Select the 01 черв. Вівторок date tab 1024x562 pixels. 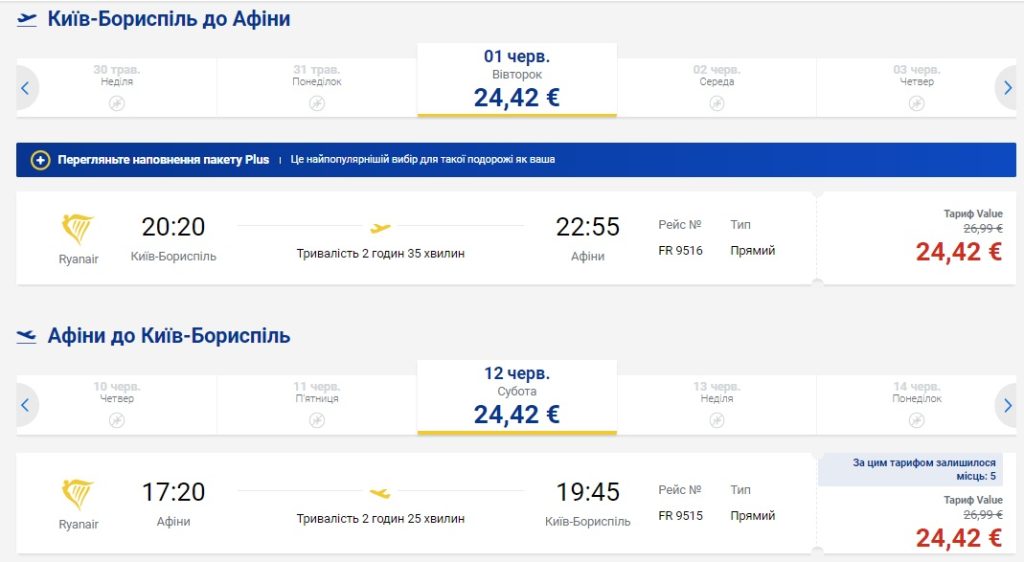click(517, 80)
